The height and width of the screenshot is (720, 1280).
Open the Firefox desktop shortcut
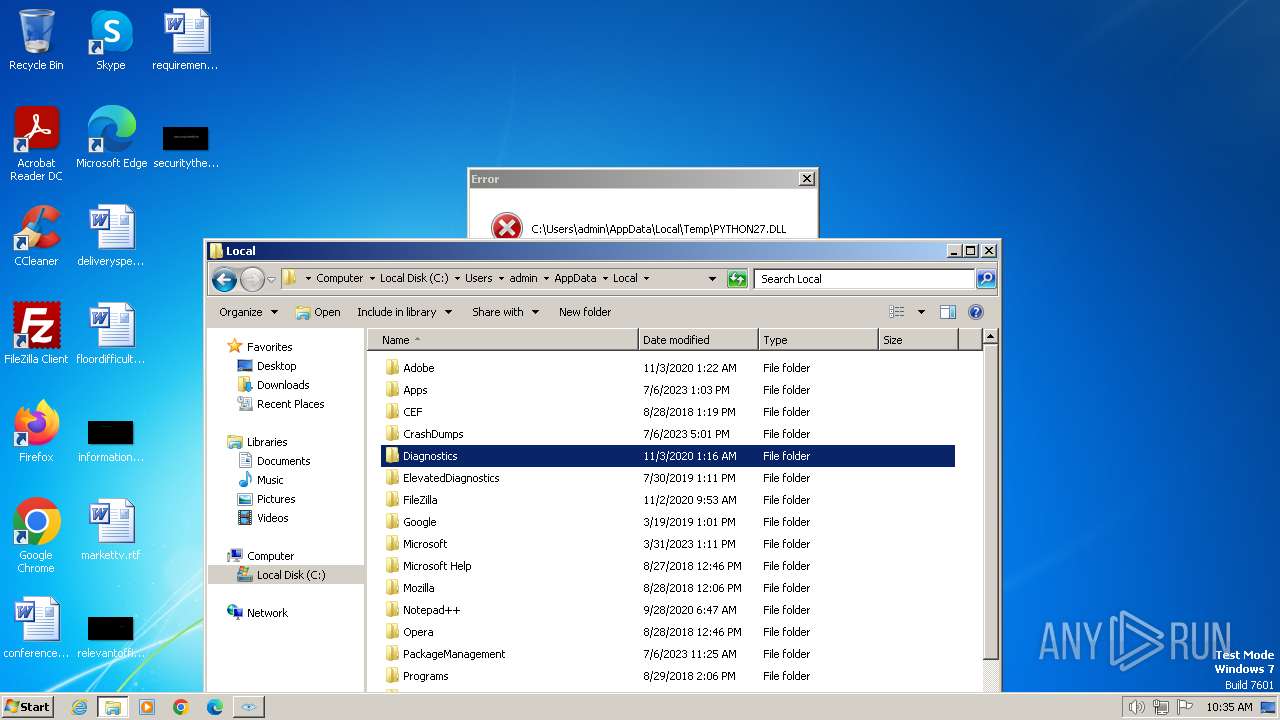click(x=36, y=432)
